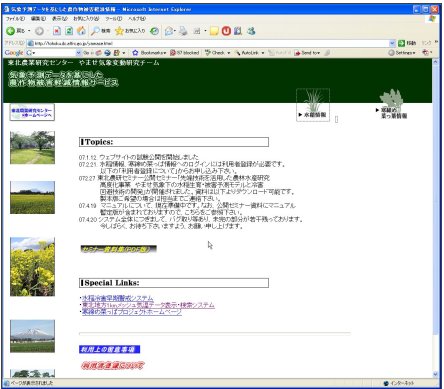Image resolution: width=444 pixels, height=389 pixels.
Task: Click the research center homepage banner link
Action: point(32,112)
